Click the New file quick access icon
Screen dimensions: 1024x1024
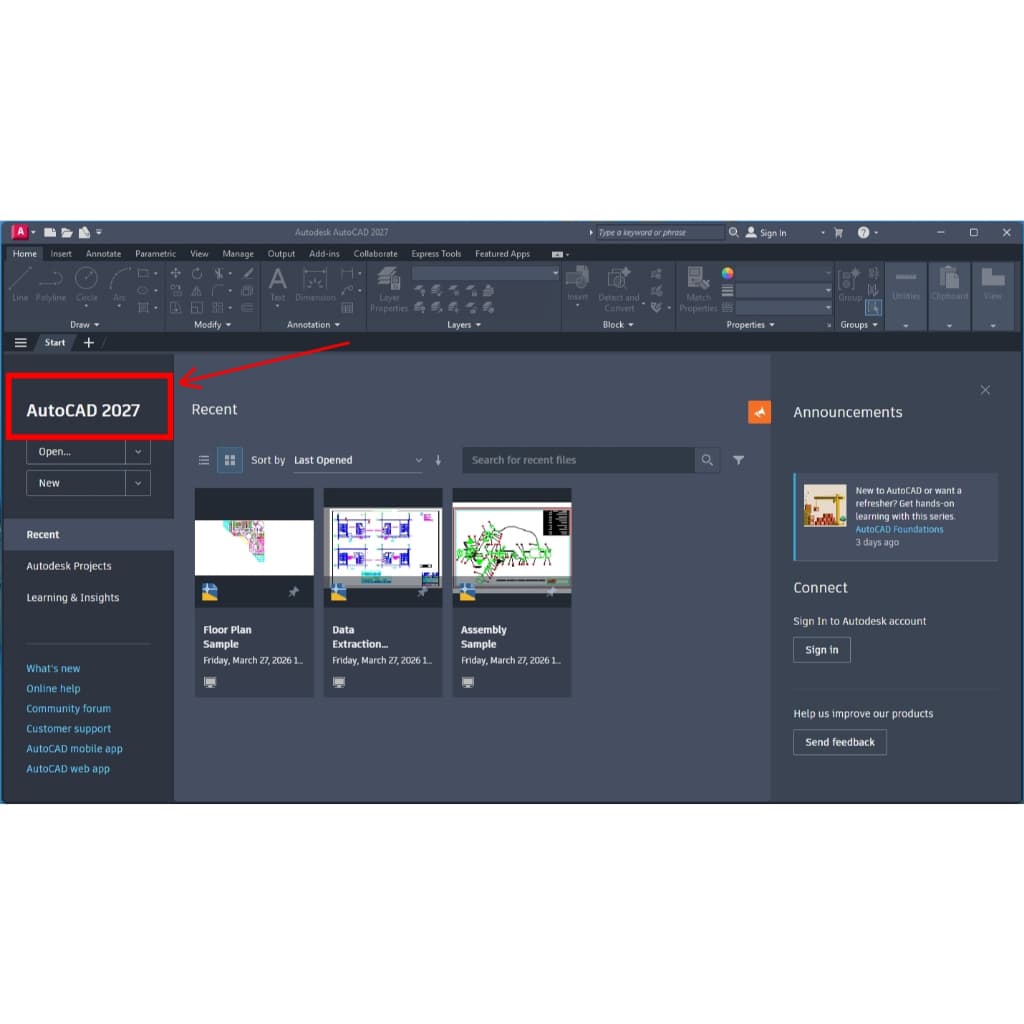point(50,232)
